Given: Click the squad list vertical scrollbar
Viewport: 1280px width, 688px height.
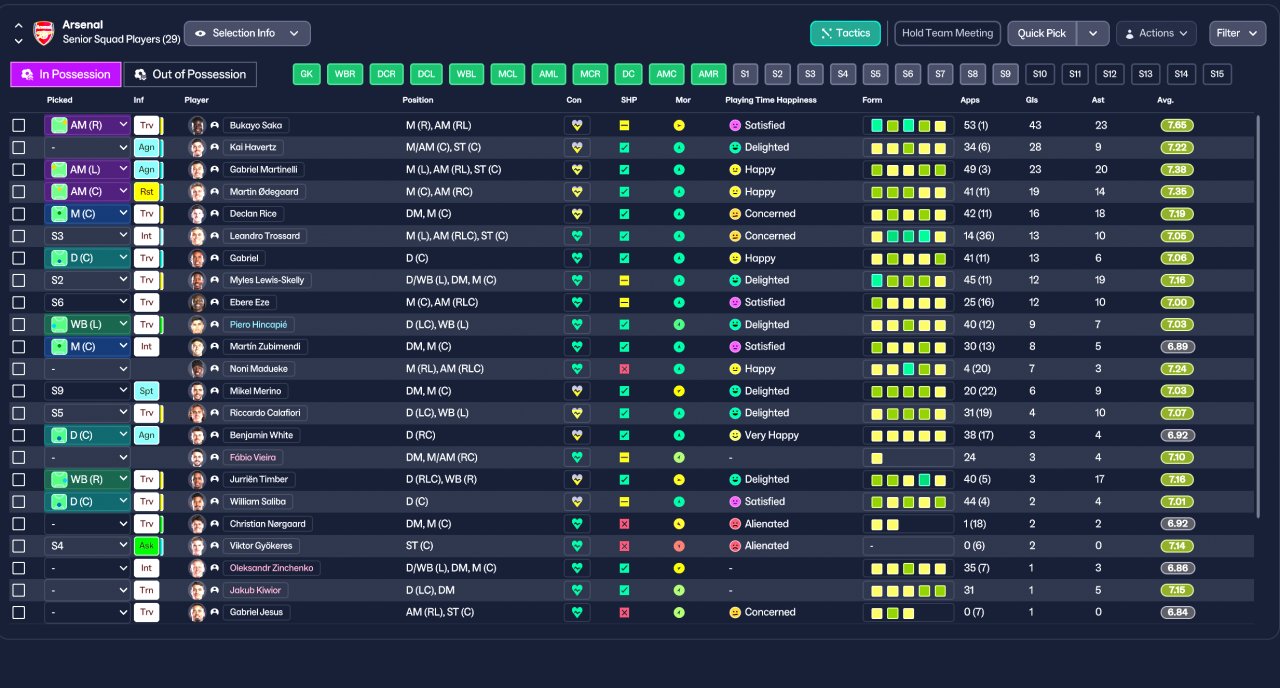Looking at the screenshot, I should coord(1258,316).
